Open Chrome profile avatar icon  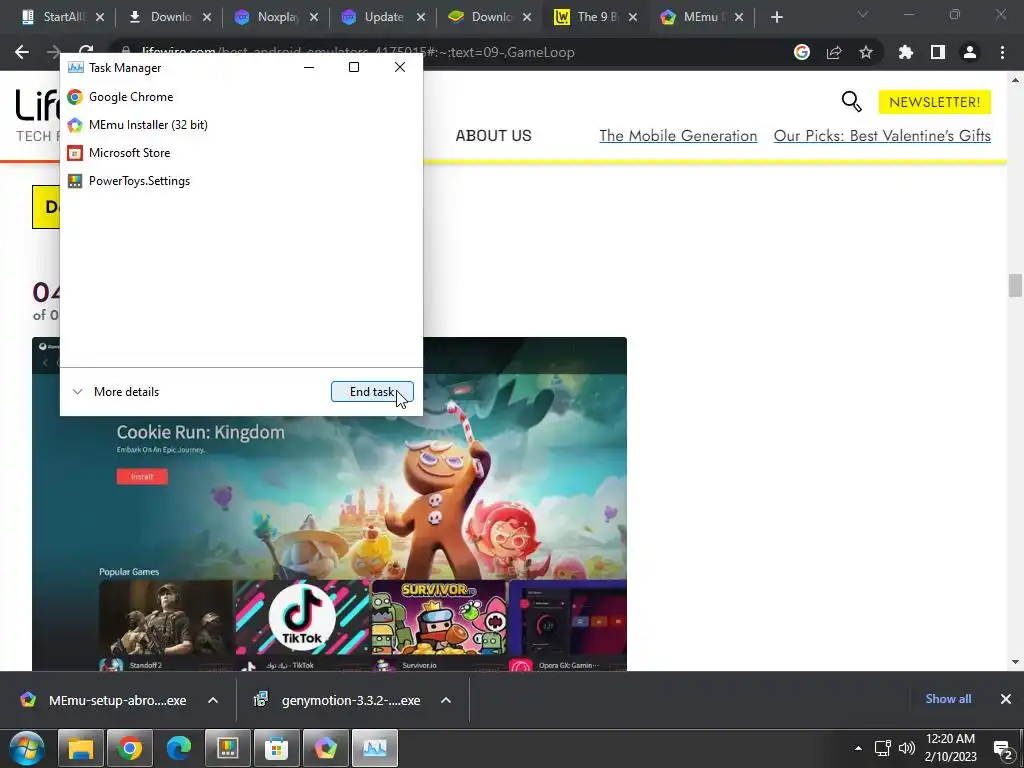pyautogui.click(x=970, y=52)
